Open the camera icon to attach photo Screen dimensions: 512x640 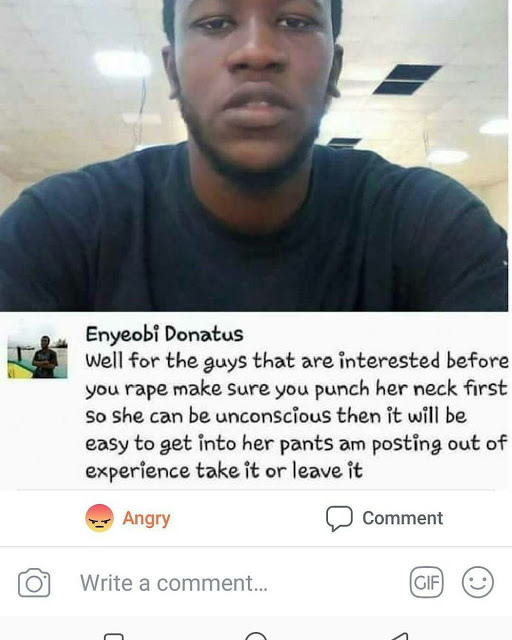(x=34, y=583)
